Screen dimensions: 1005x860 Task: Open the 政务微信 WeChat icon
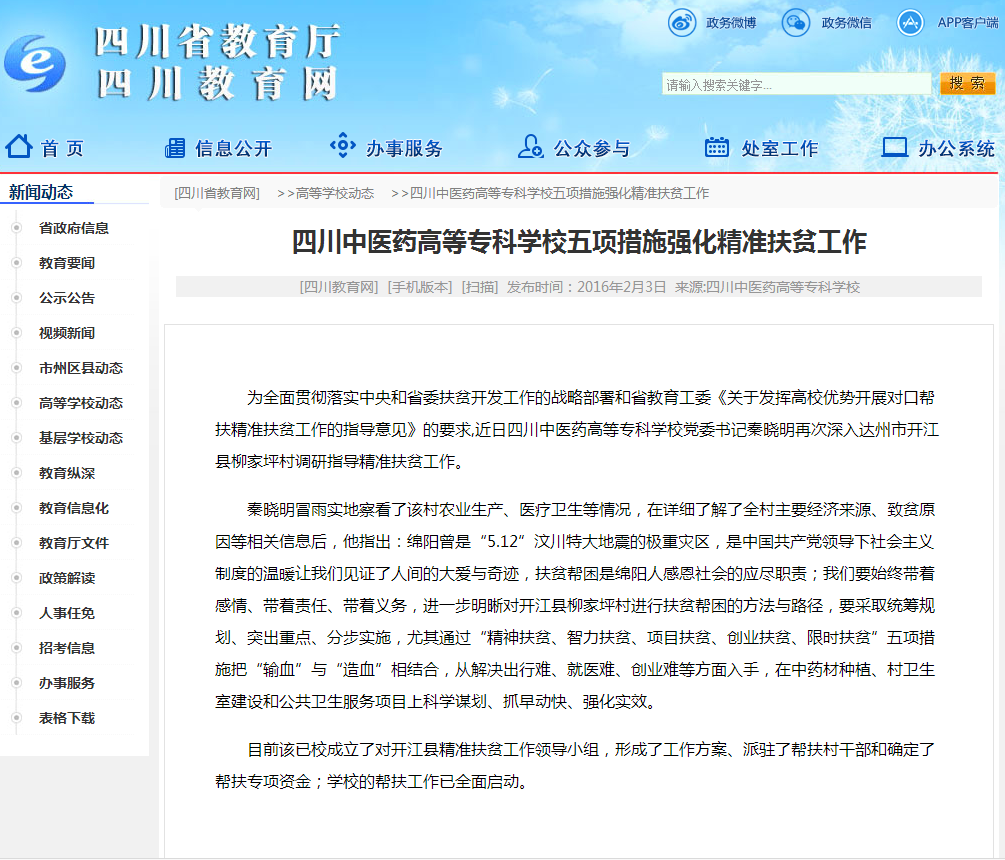click(796, 23)
